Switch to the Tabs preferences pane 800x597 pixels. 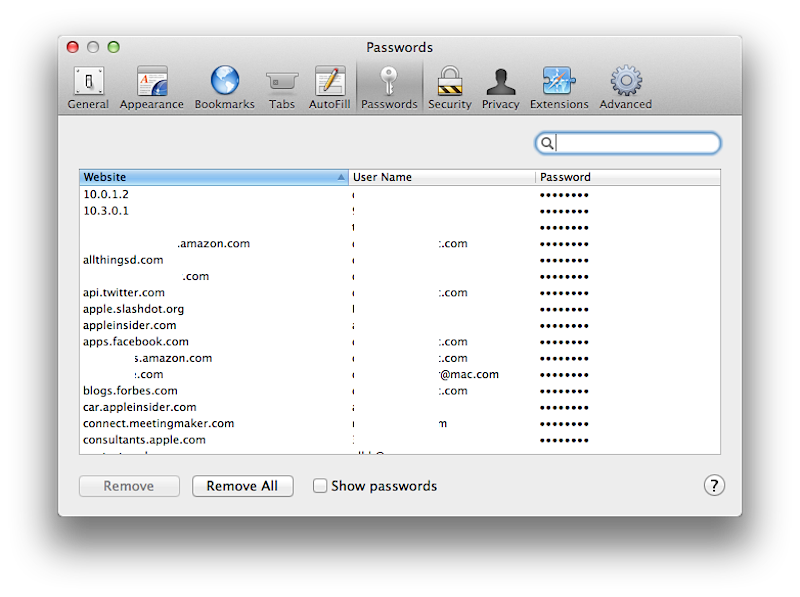[x=282, y=88]
